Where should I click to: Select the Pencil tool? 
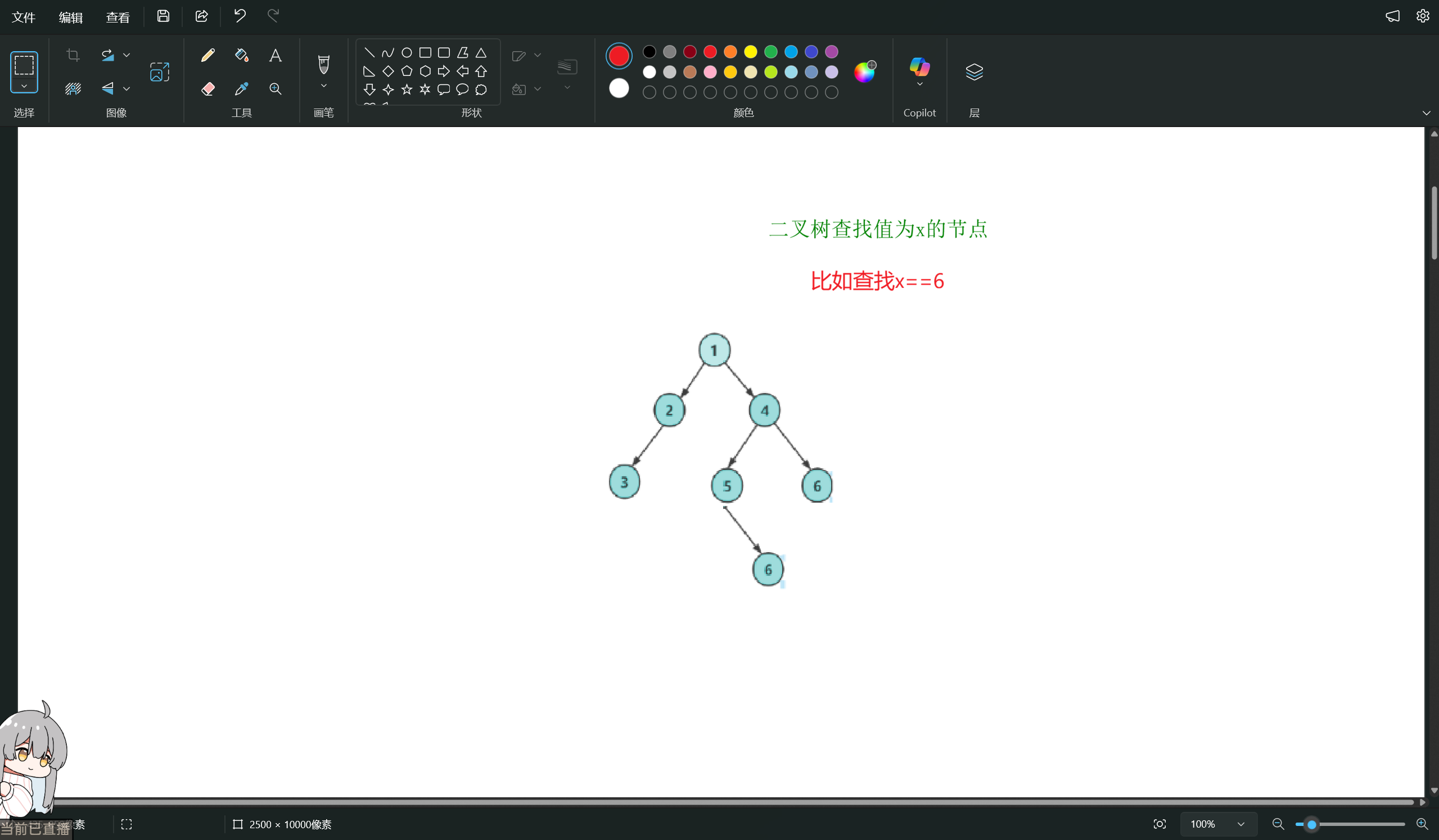(208, 55)
